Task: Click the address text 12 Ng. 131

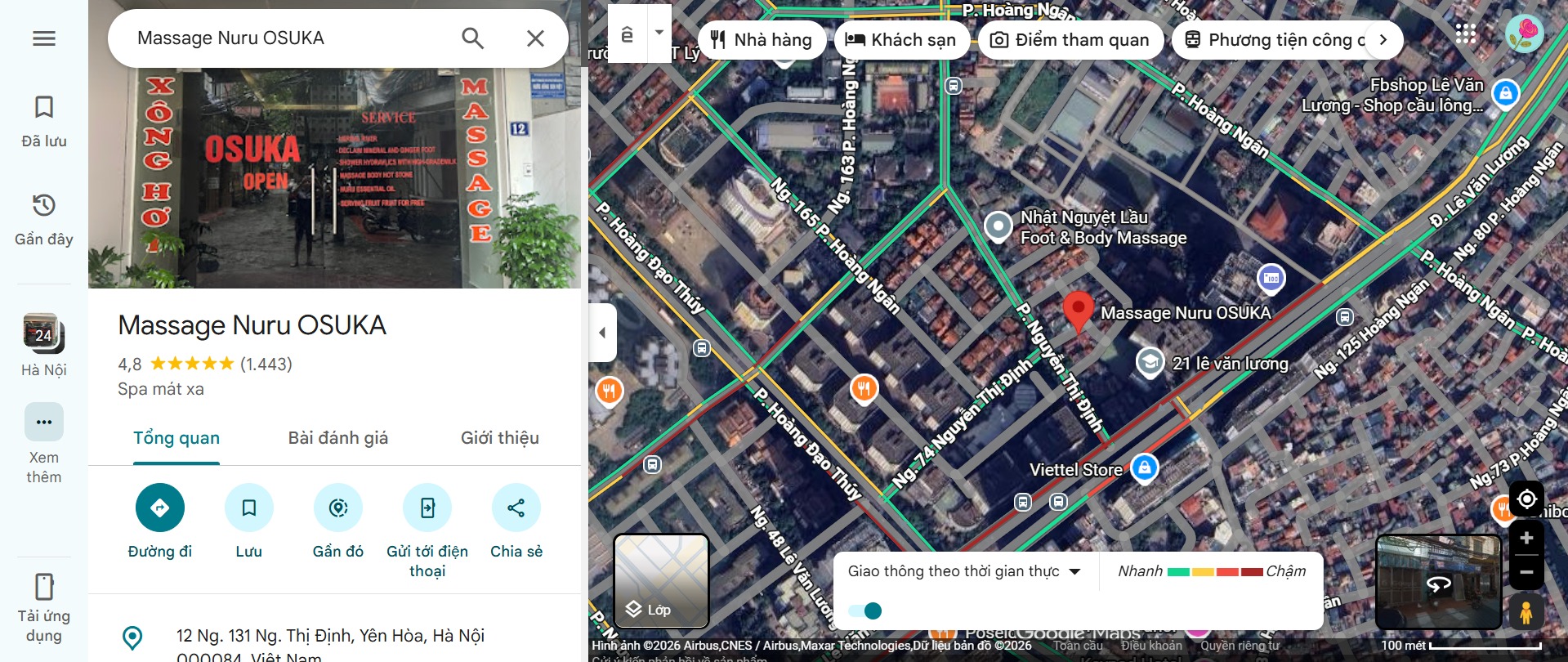Action: tap(331, 646)
